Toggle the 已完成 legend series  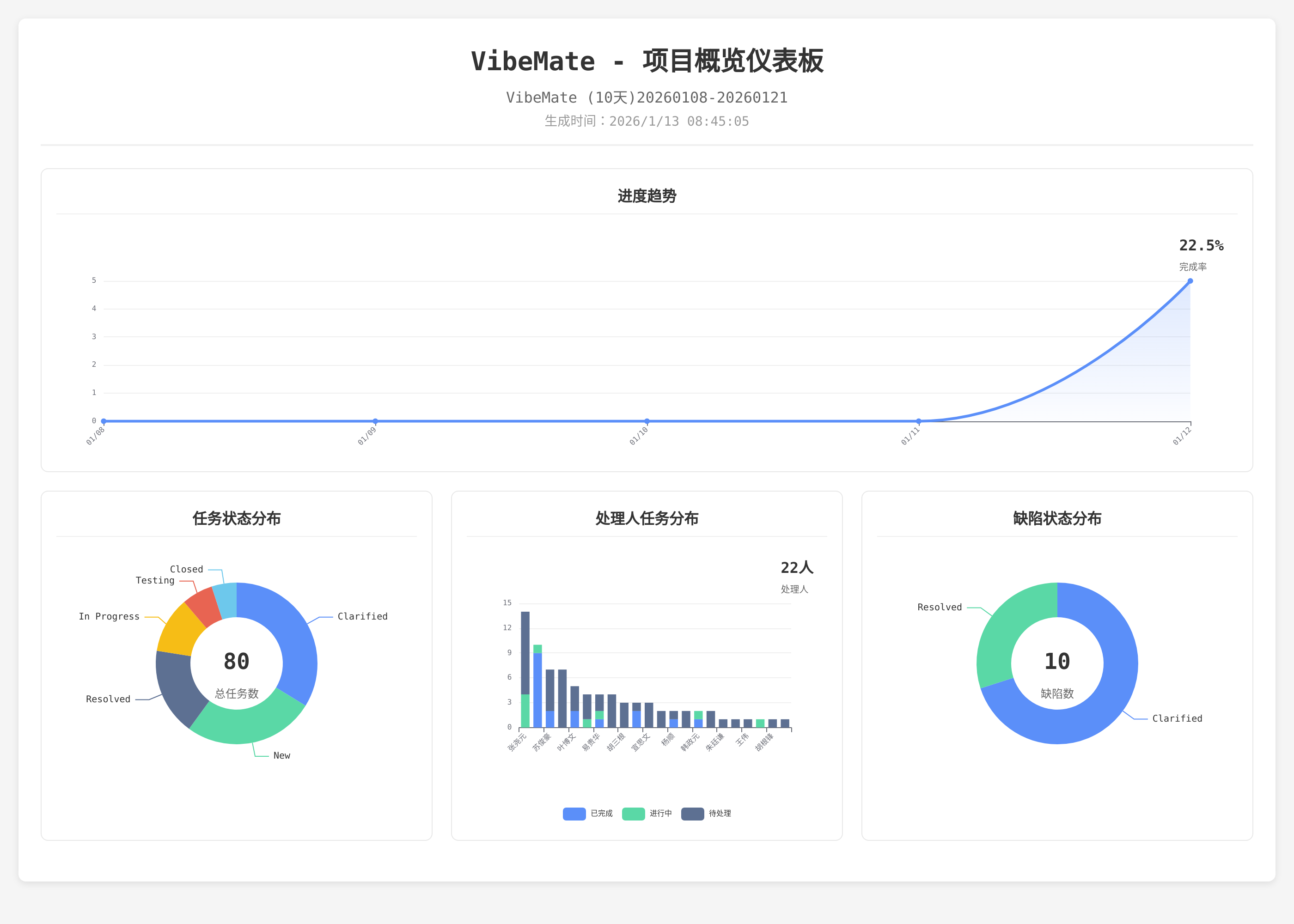(601, 814)
